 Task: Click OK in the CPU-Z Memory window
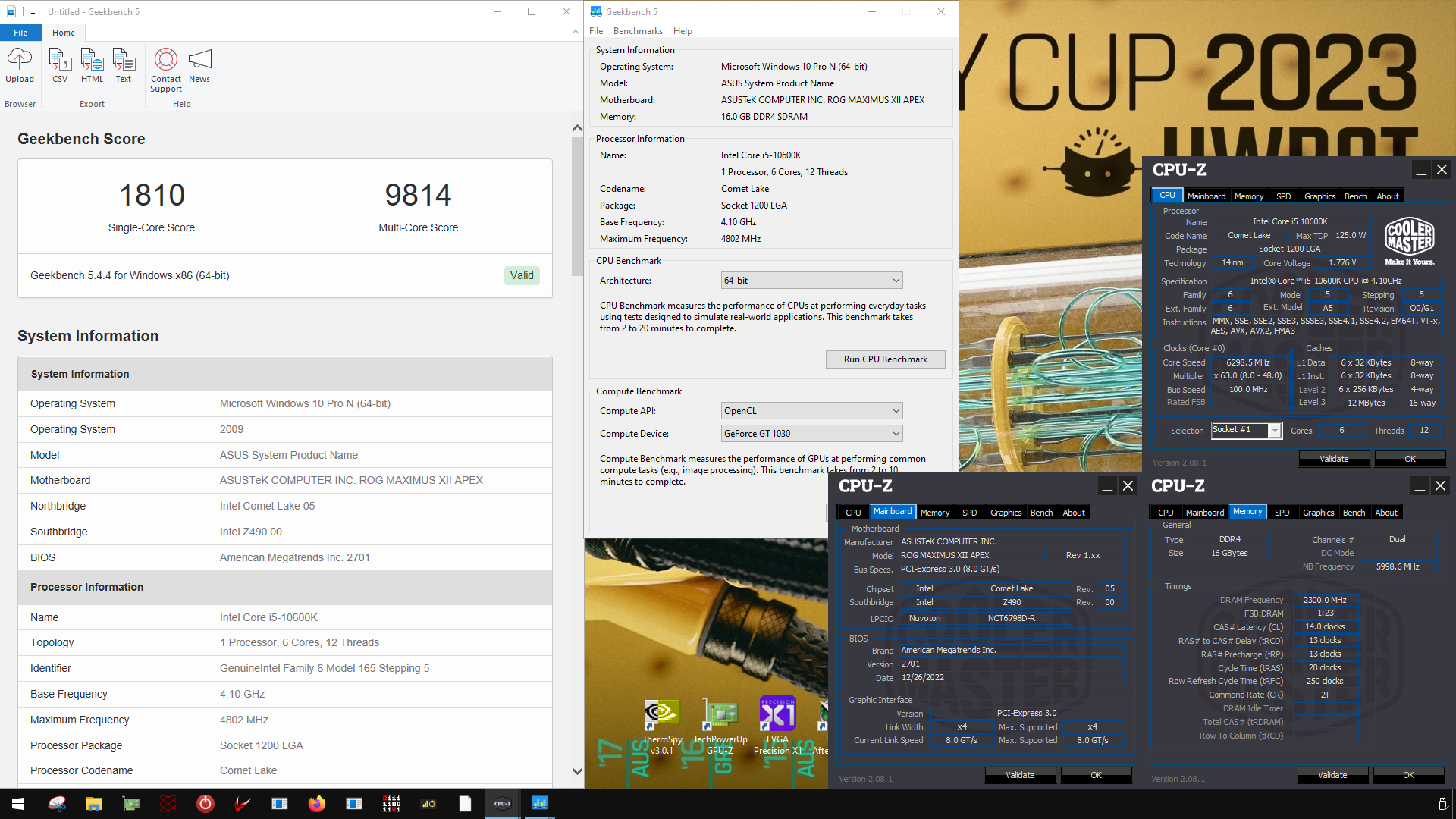[1408, 775]
